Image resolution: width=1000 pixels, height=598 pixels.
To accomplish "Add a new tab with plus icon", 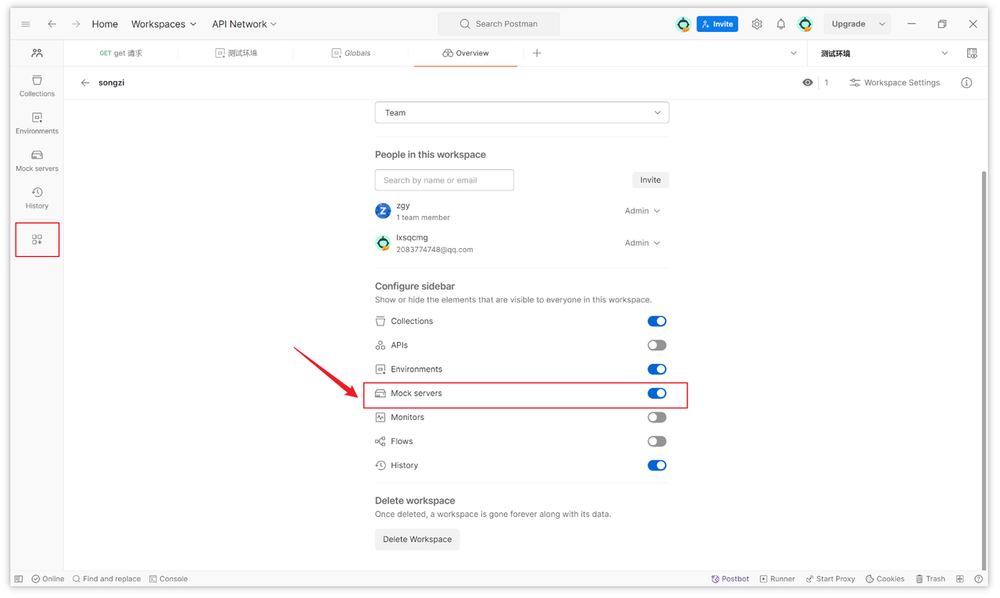I will click(537, 53).
